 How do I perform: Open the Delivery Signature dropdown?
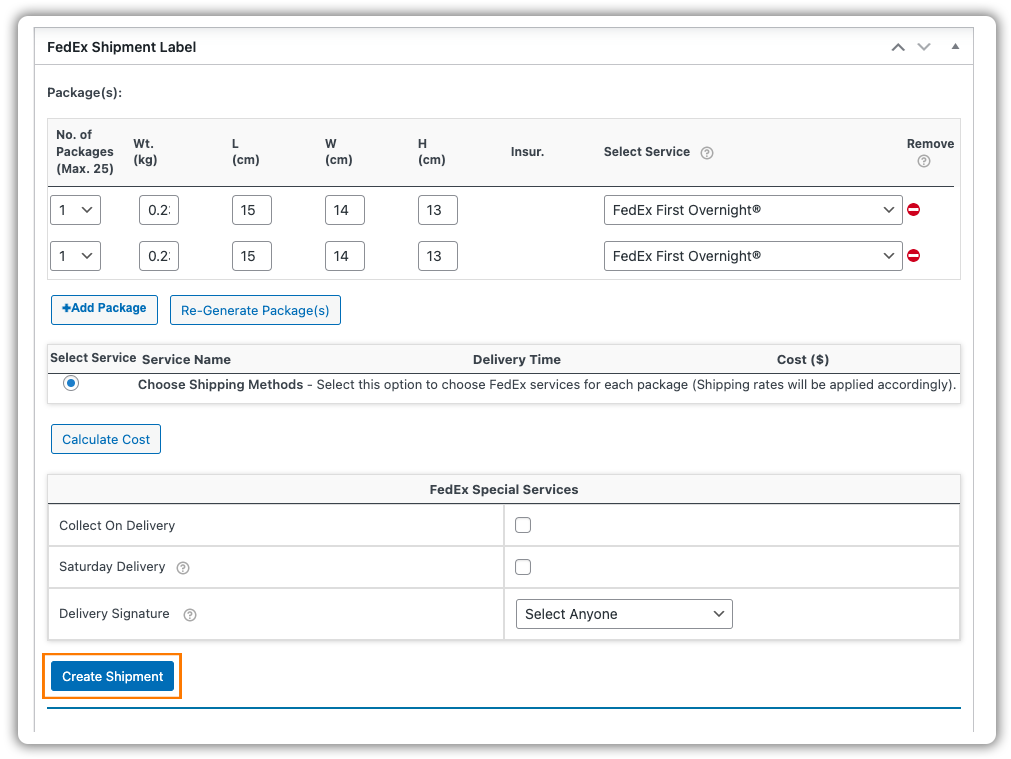click(624, 614)
